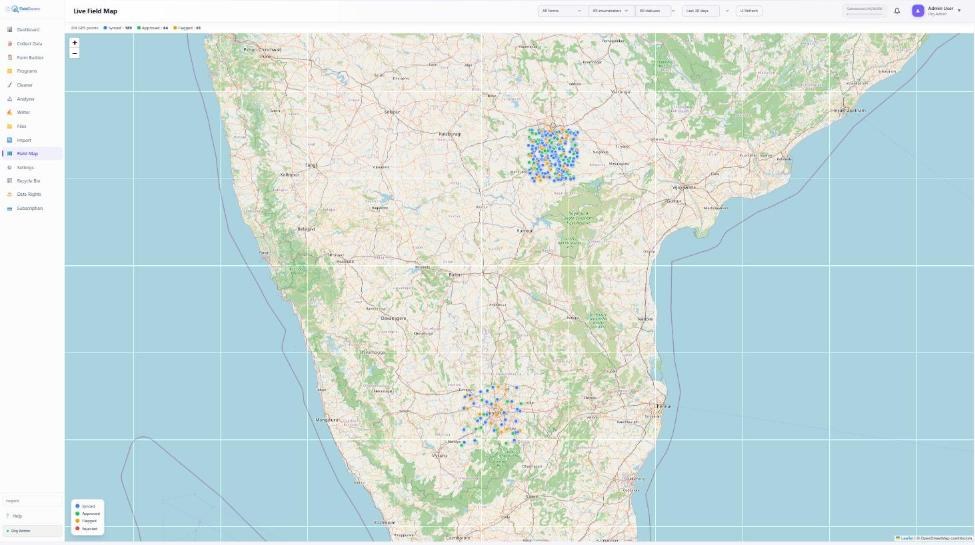Open Subscription in the sidebar
Viewport: 975px width, 545px height.
31,208
